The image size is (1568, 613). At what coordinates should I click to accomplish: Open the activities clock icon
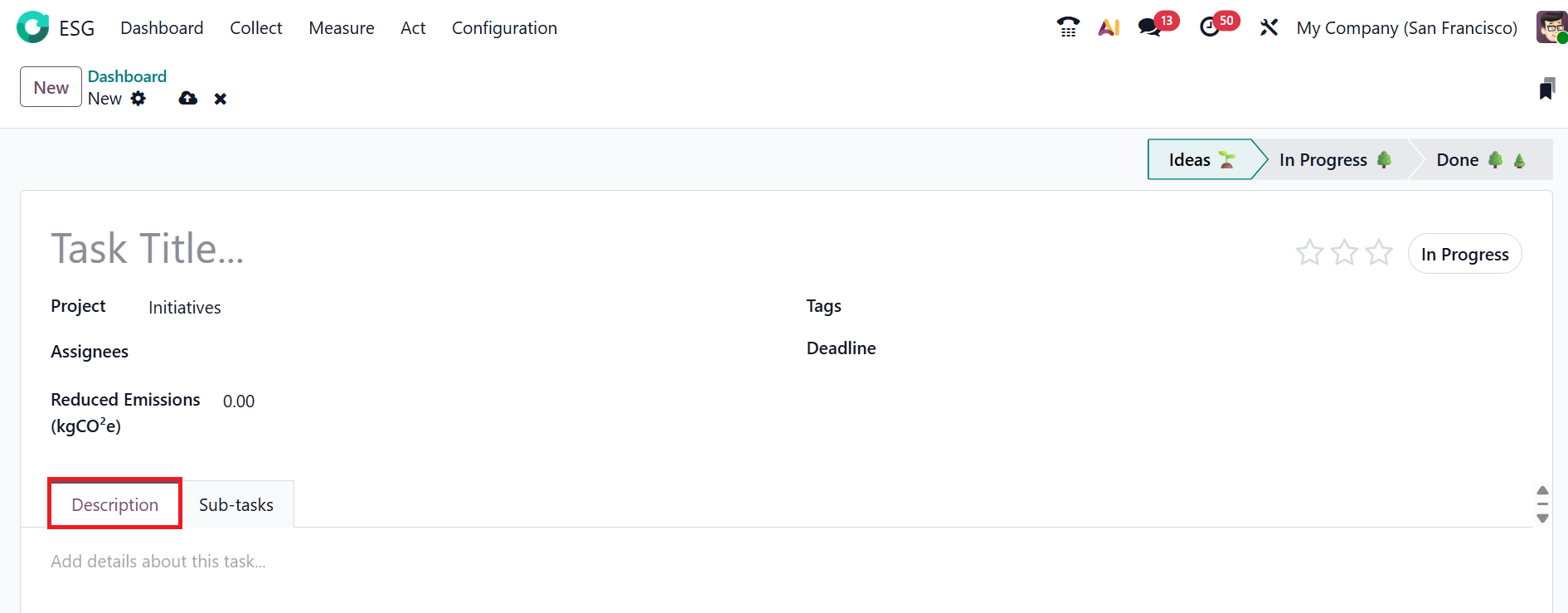coord(1210,27)
